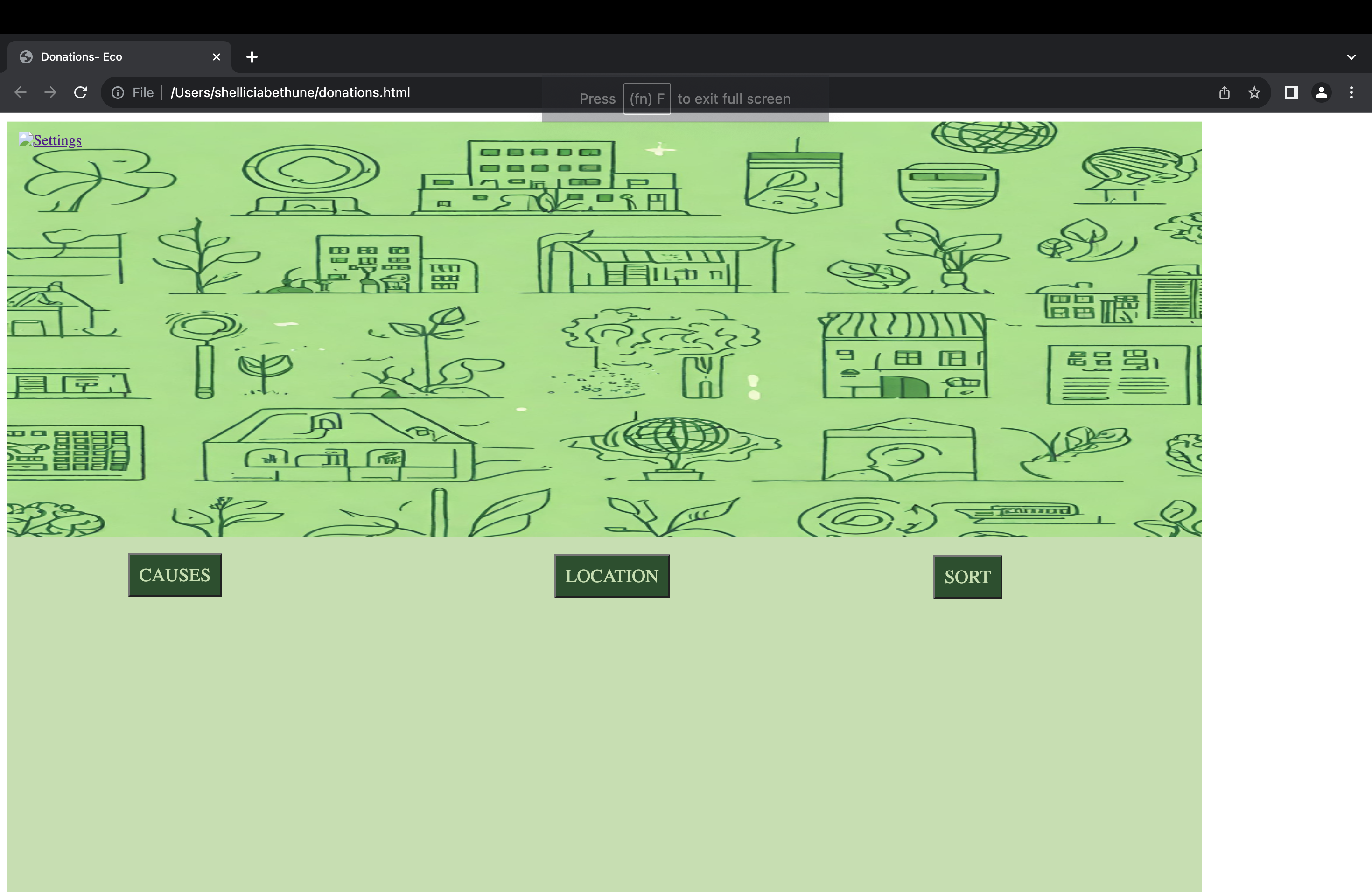Click the browser forward arrow
This screenshot has height=892, width=1372.
(51, 92)
